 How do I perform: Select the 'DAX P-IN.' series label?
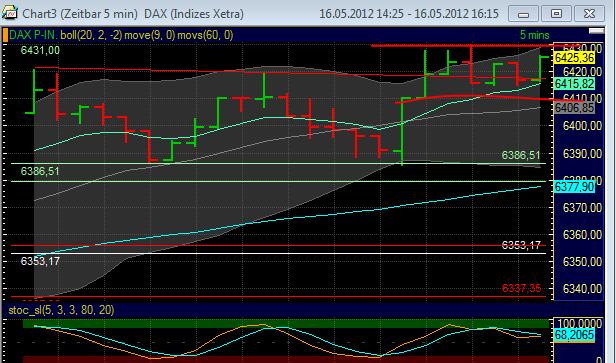(x=33, y=35)
